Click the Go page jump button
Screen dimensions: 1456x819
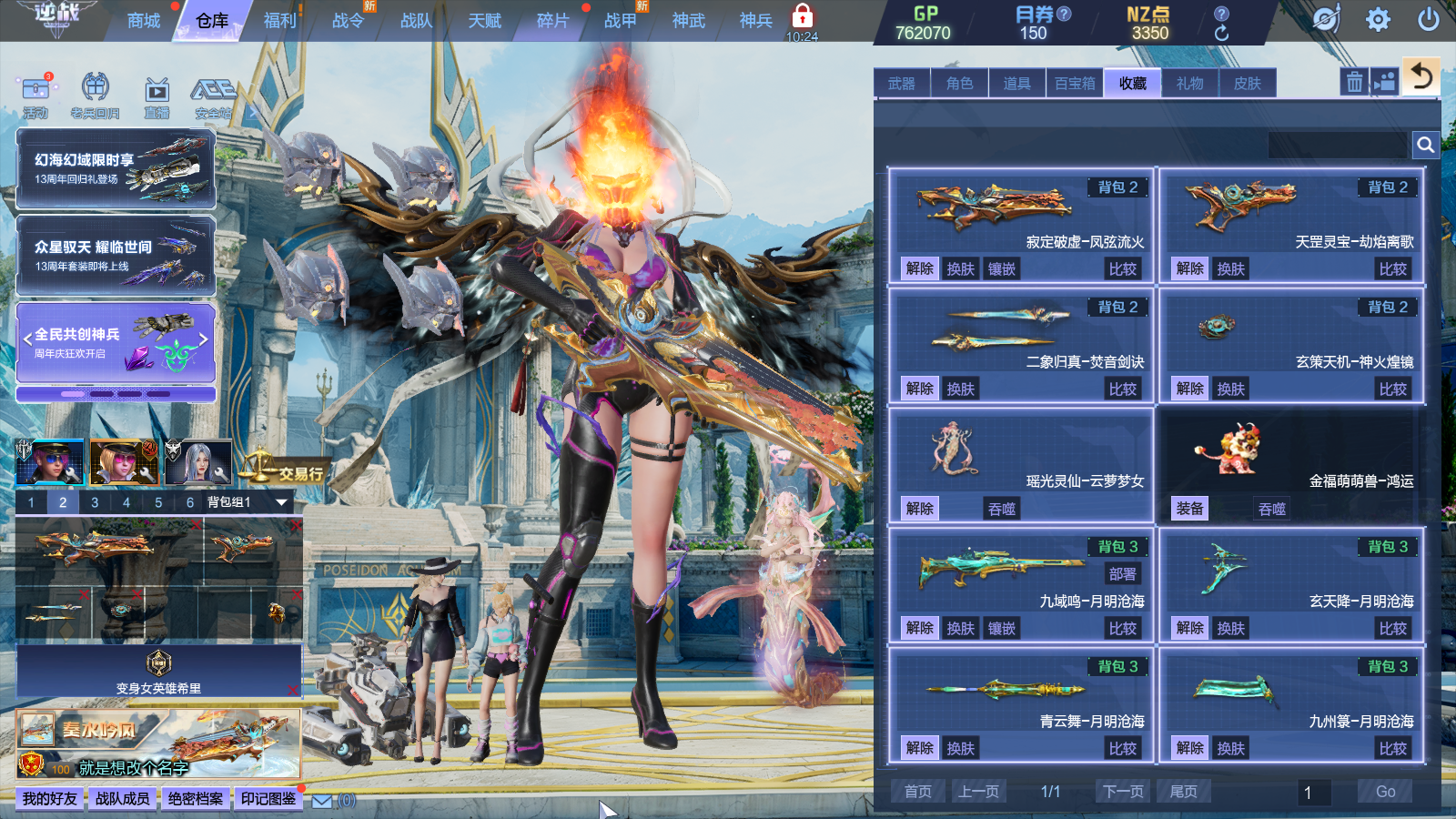(1386, 792)
